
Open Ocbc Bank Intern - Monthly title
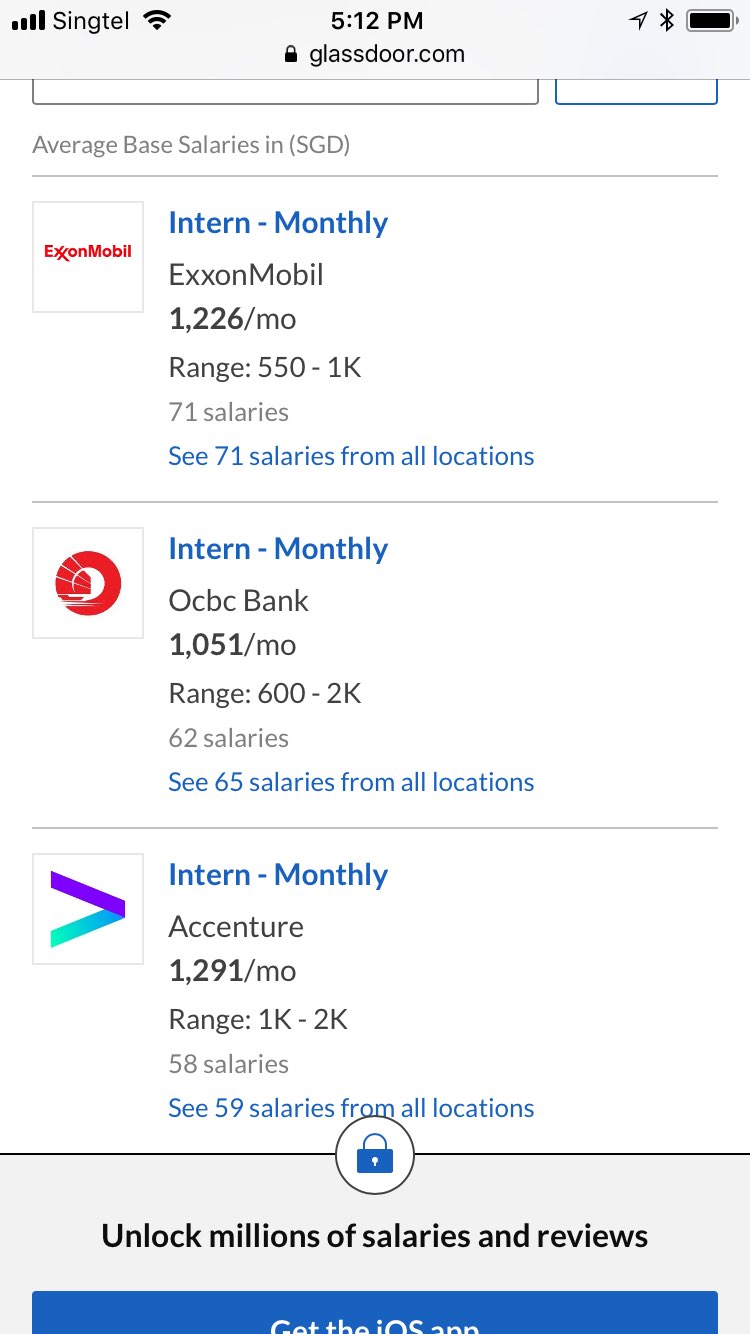[278, 549]
